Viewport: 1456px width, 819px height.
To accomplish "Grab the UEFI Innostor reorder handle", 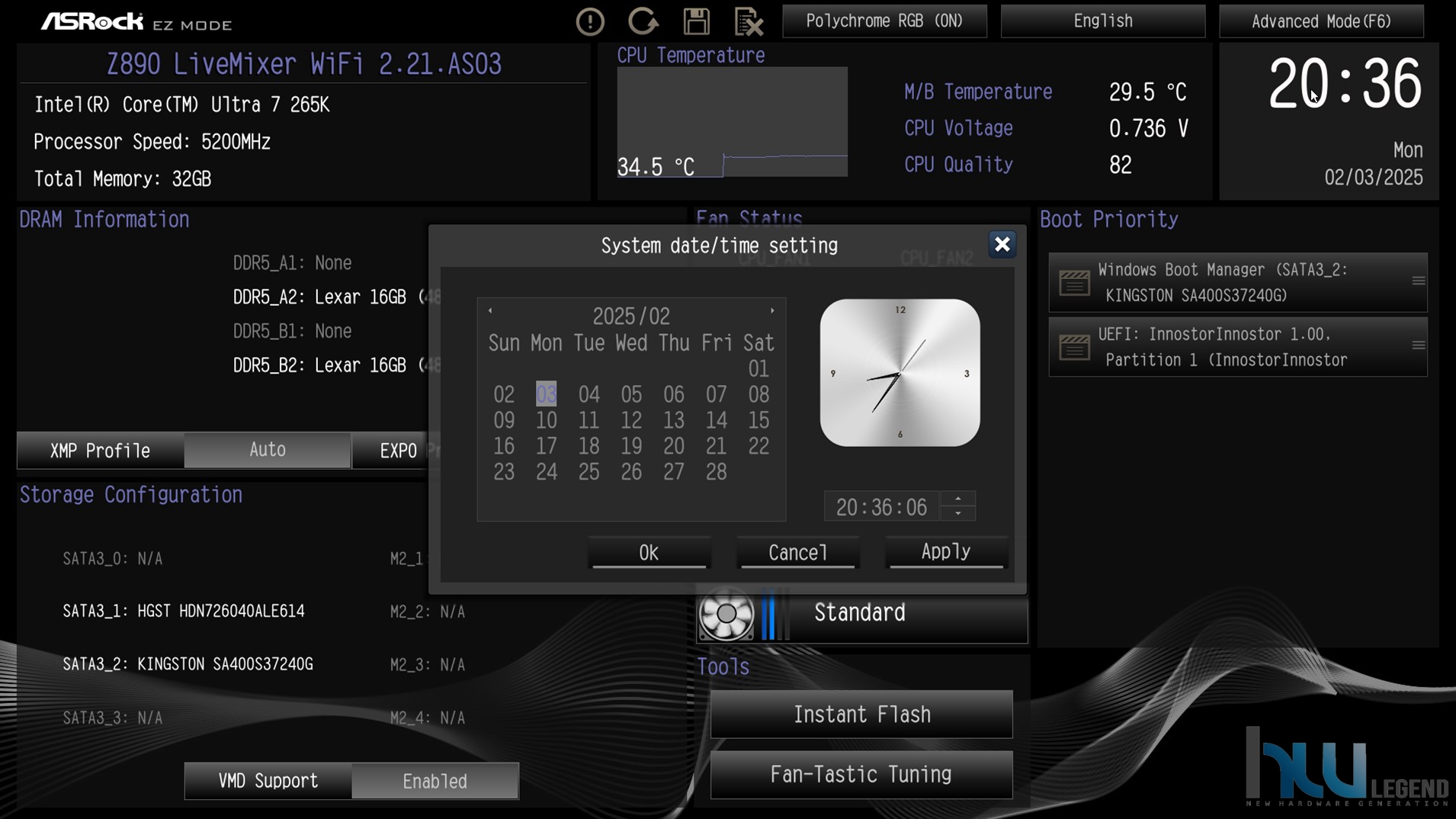I will pyautogui.click(x=1418, y=345).
